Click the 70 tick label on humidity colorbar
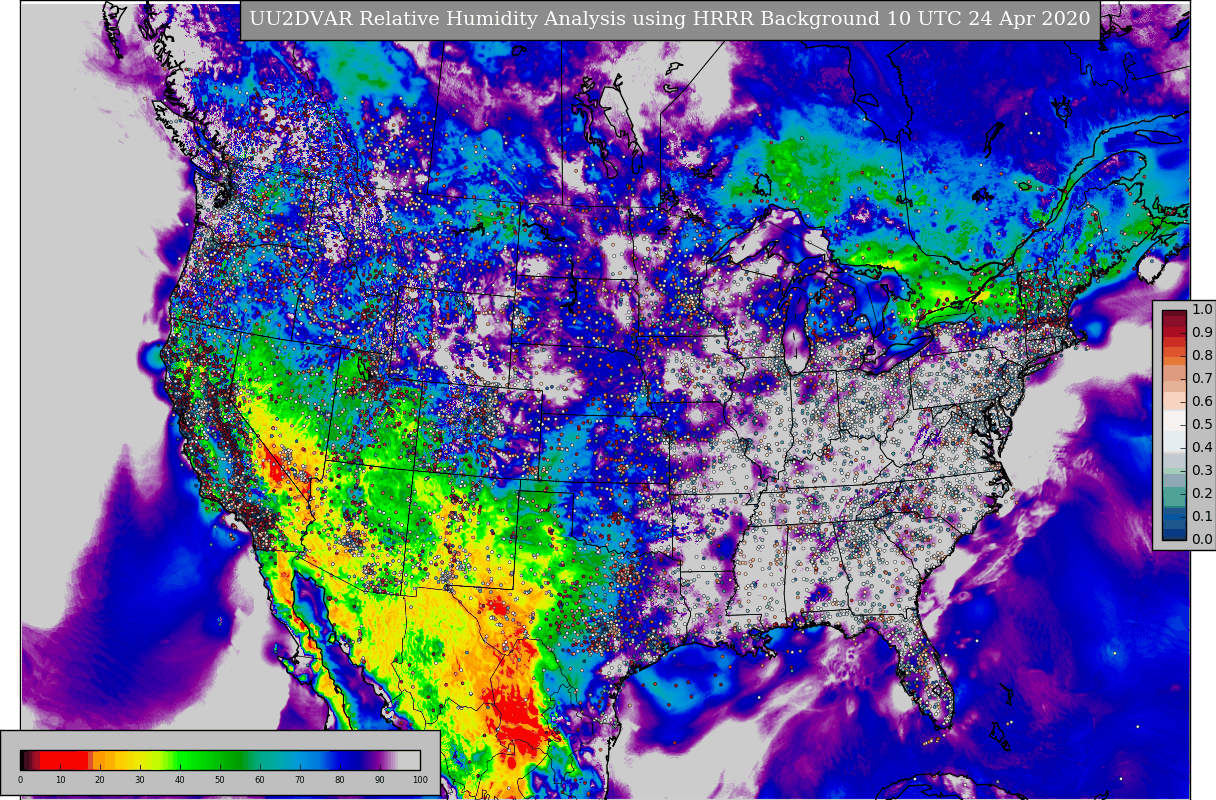Viewport: 1216px width, 800px height. [300, 780]
